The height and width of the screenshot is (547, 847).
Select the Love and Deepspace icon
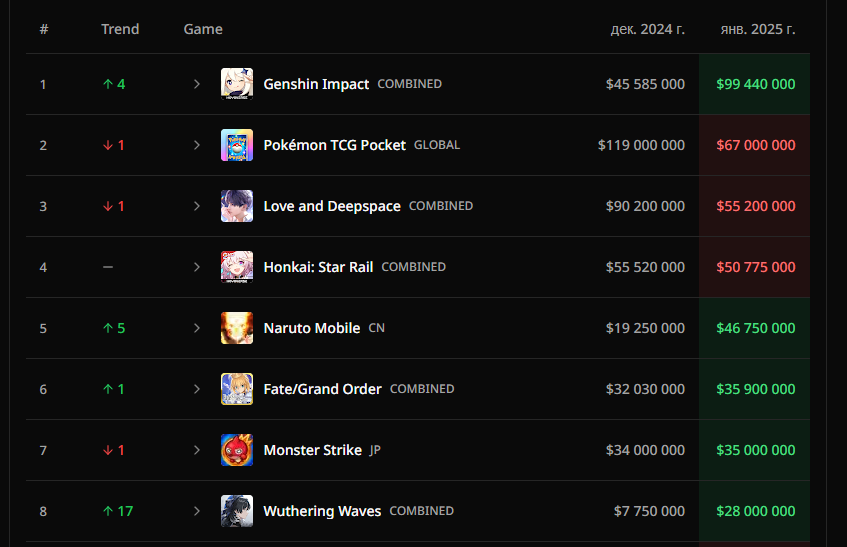(x=237, y=206)
